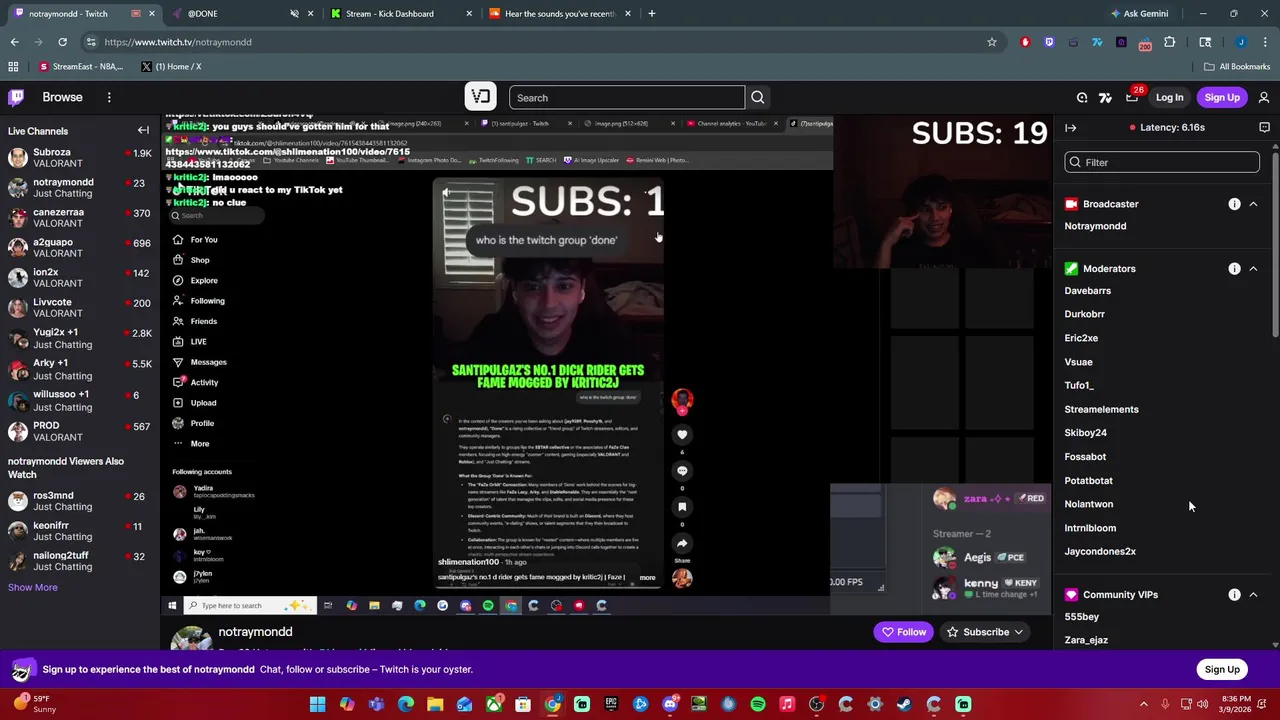
Task: Show info for Community VIPs section
Action: (x=1234, y=595)
